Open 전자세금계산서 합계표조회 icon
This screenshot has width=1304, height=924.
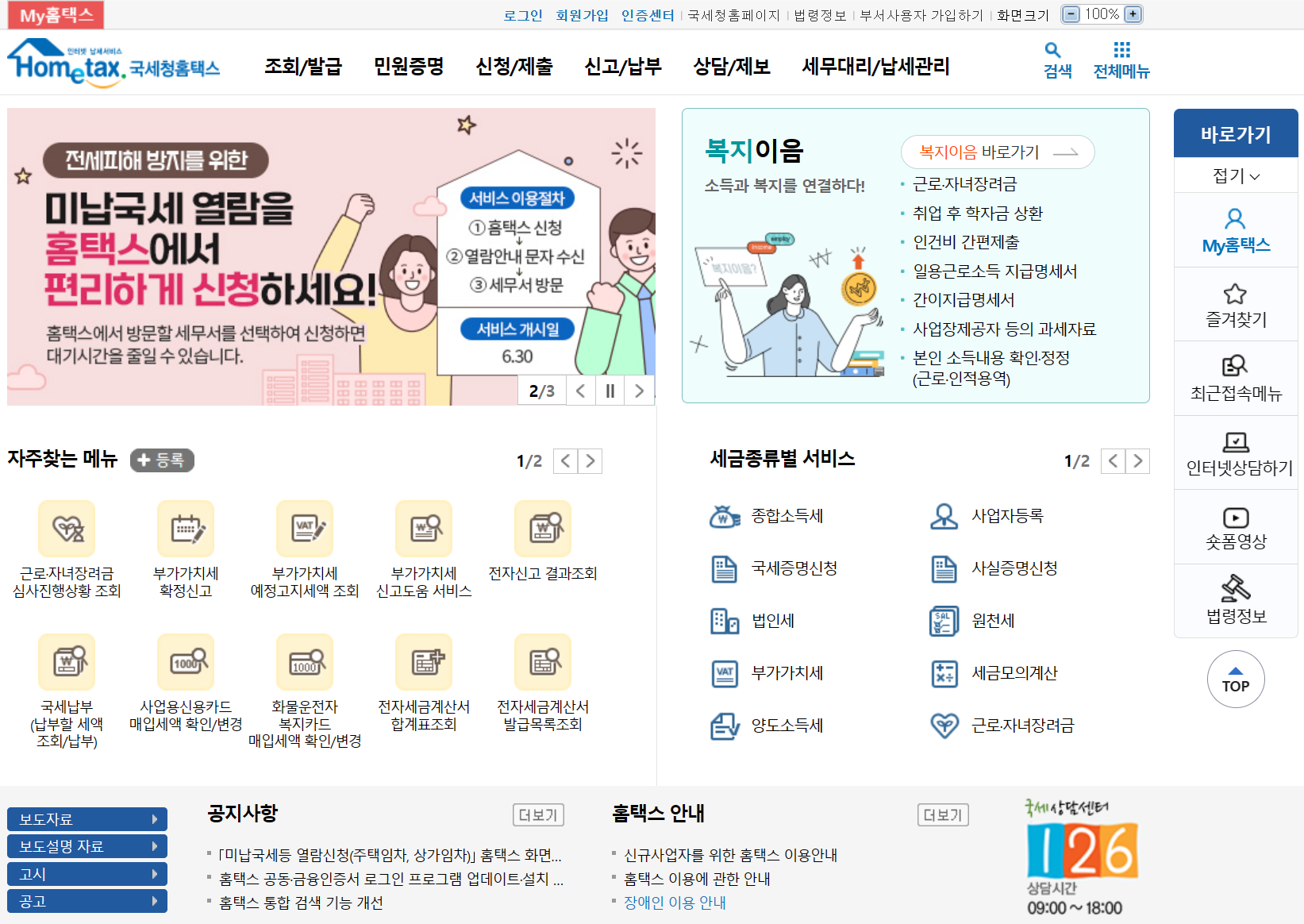[x=424, y=661]
